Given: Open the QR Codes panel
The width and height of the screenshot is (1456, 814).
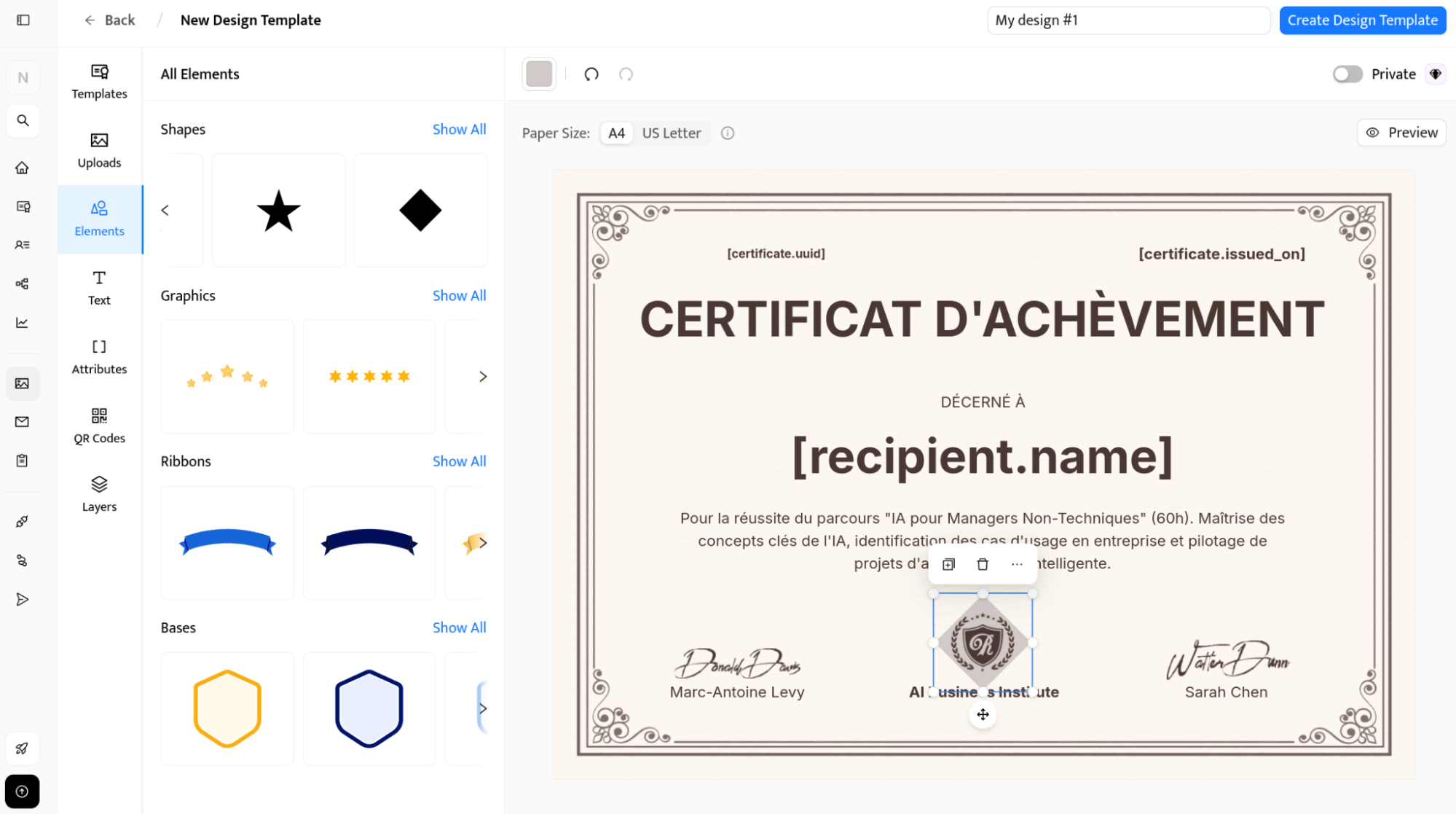Looking at the screenshot, I should (x=99, y=426).
